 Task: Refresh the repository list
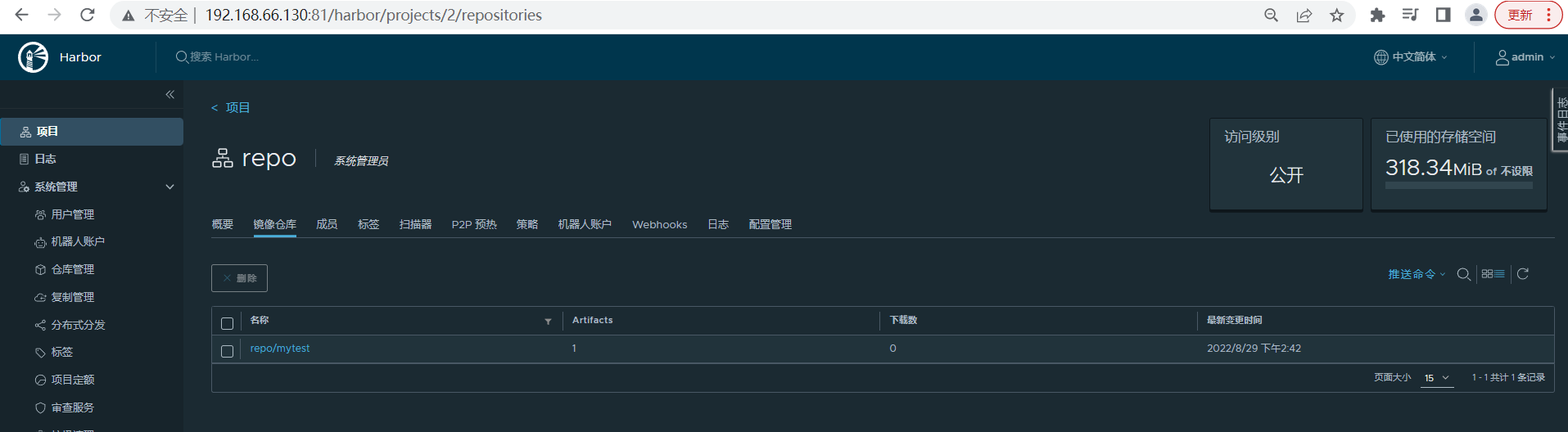(x=1523, y=274)
